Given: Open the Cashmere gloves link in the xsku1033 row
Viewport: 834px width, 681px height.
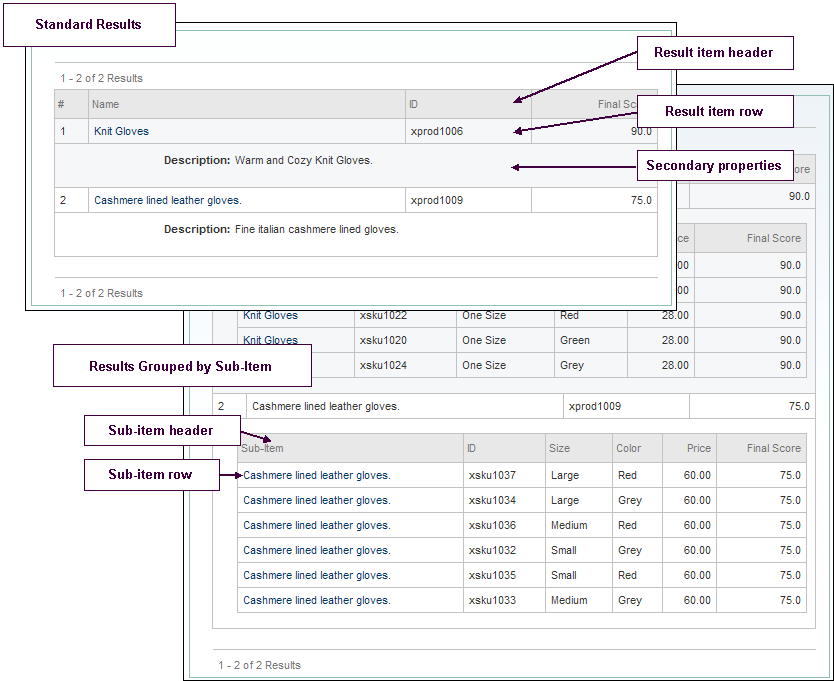Looking at the screenshot, I should (x=316, y=601).
